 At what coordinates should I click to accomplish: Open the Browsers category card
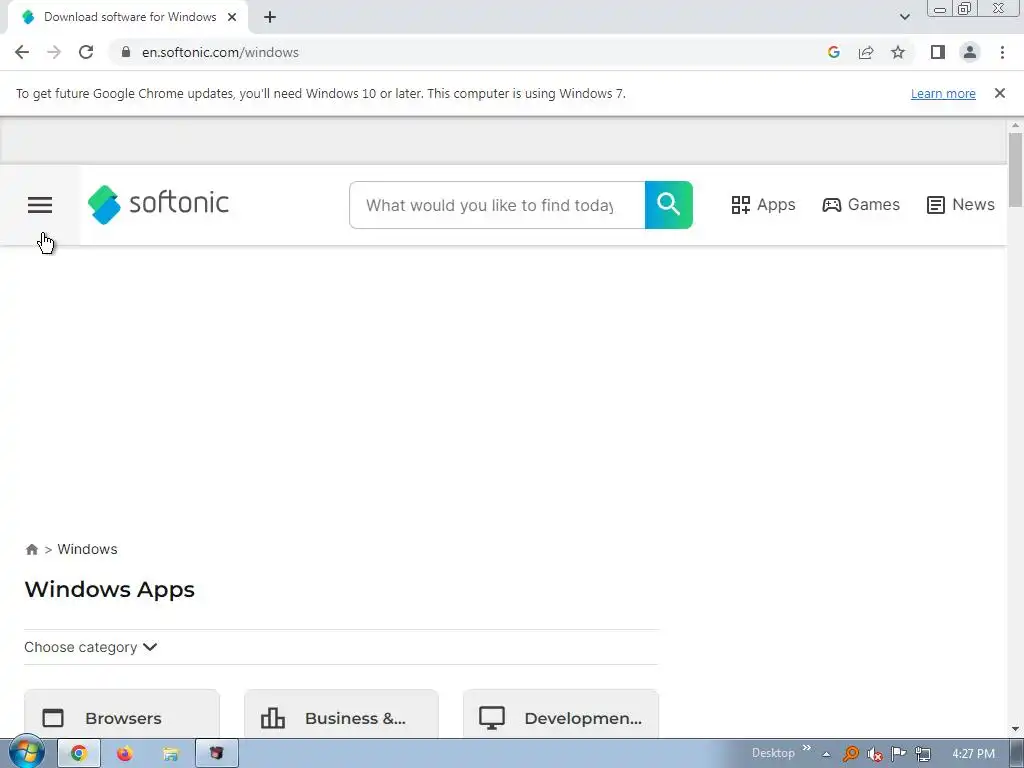tap(121, 714)
